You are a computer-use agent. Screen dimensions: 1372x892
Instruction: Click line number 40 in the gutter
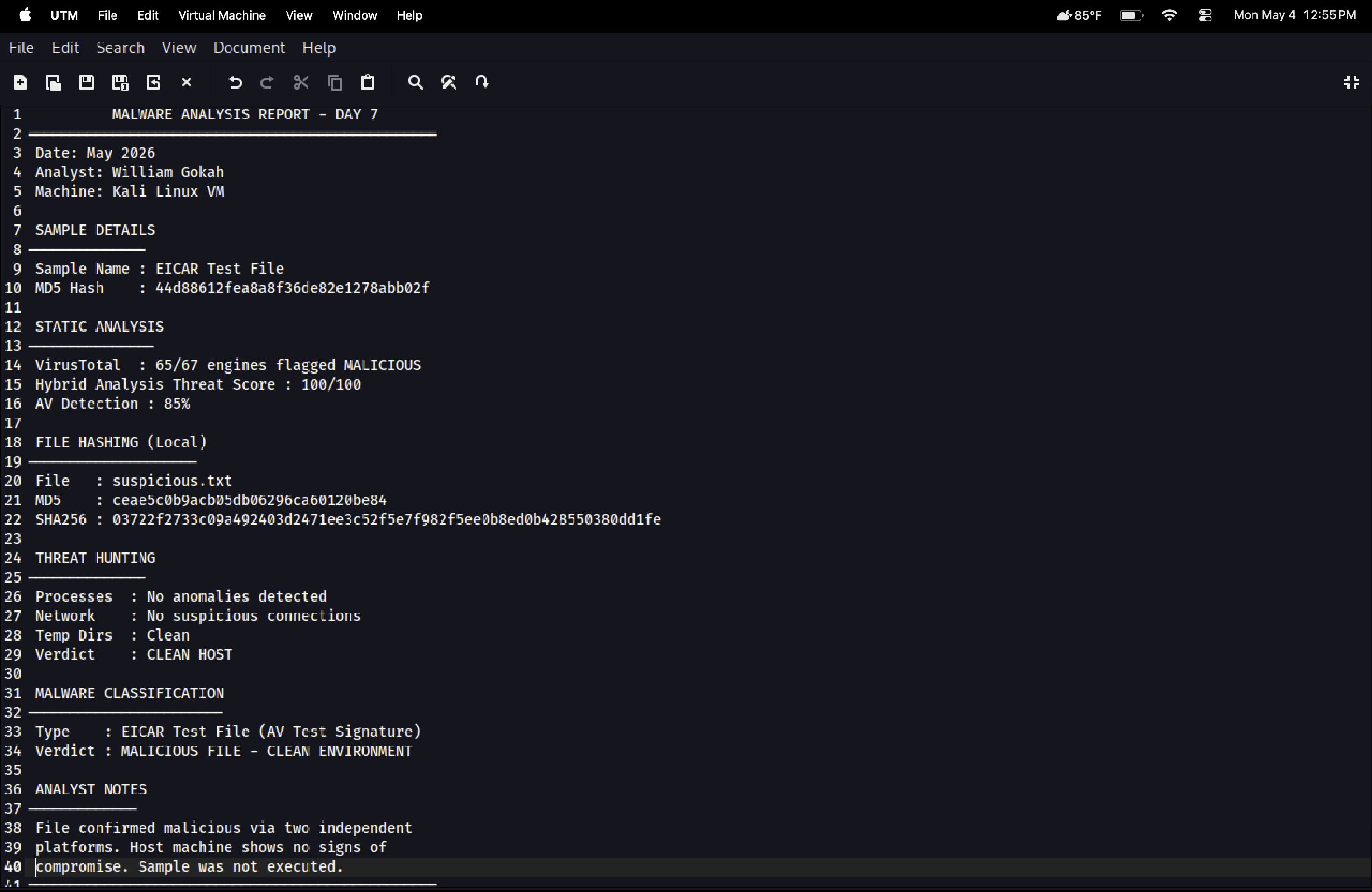pos(13,867)
